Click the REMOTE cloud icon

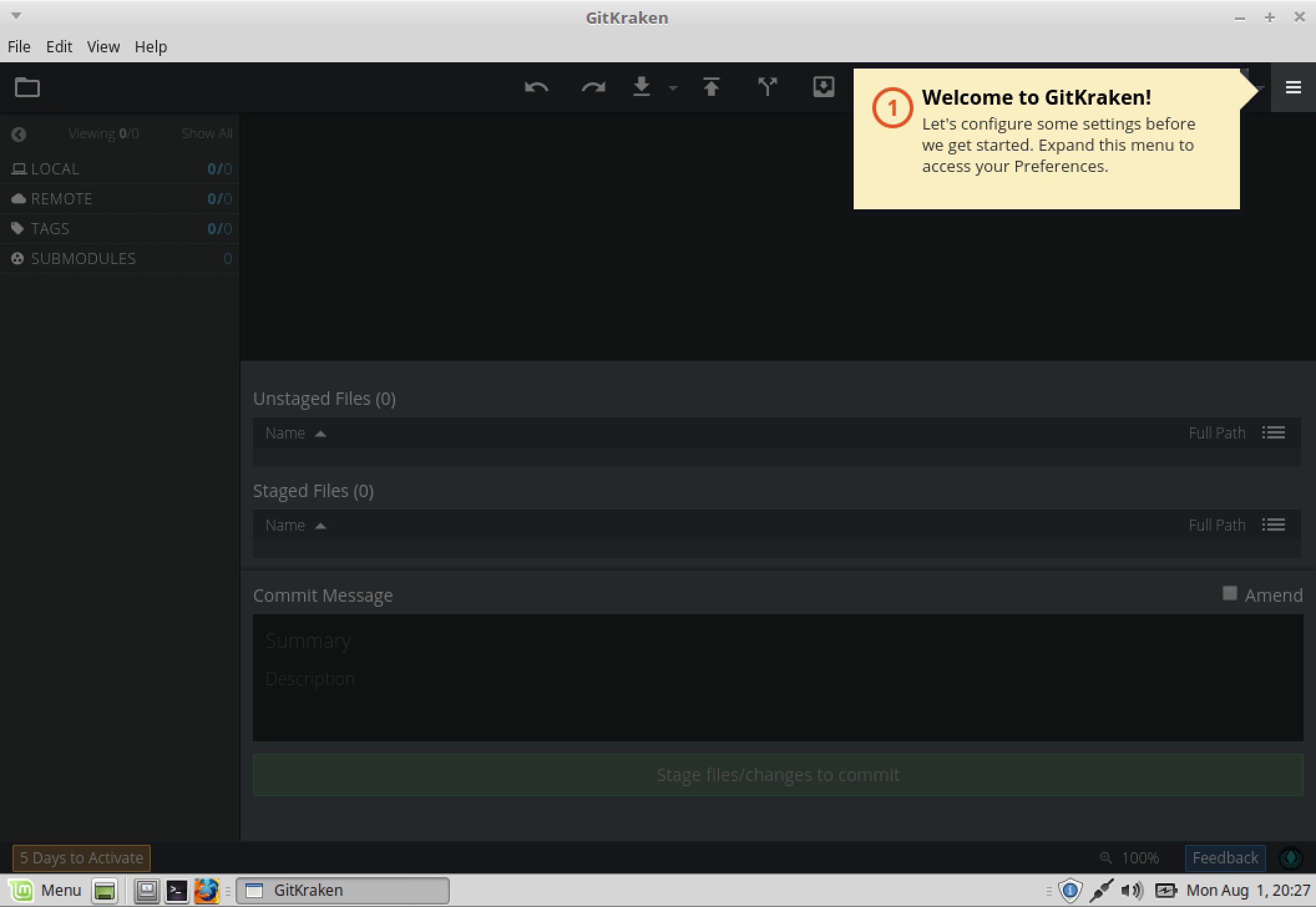[x=19, y=198]
